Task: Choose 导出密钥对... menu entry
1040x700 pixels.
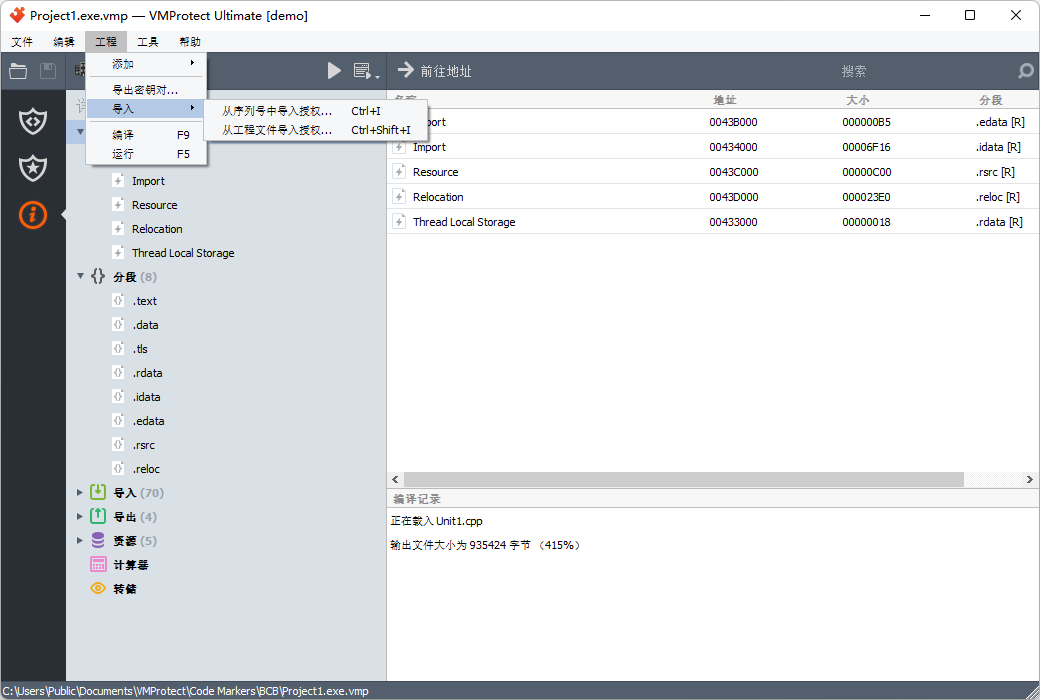Action: coord(147,90)
